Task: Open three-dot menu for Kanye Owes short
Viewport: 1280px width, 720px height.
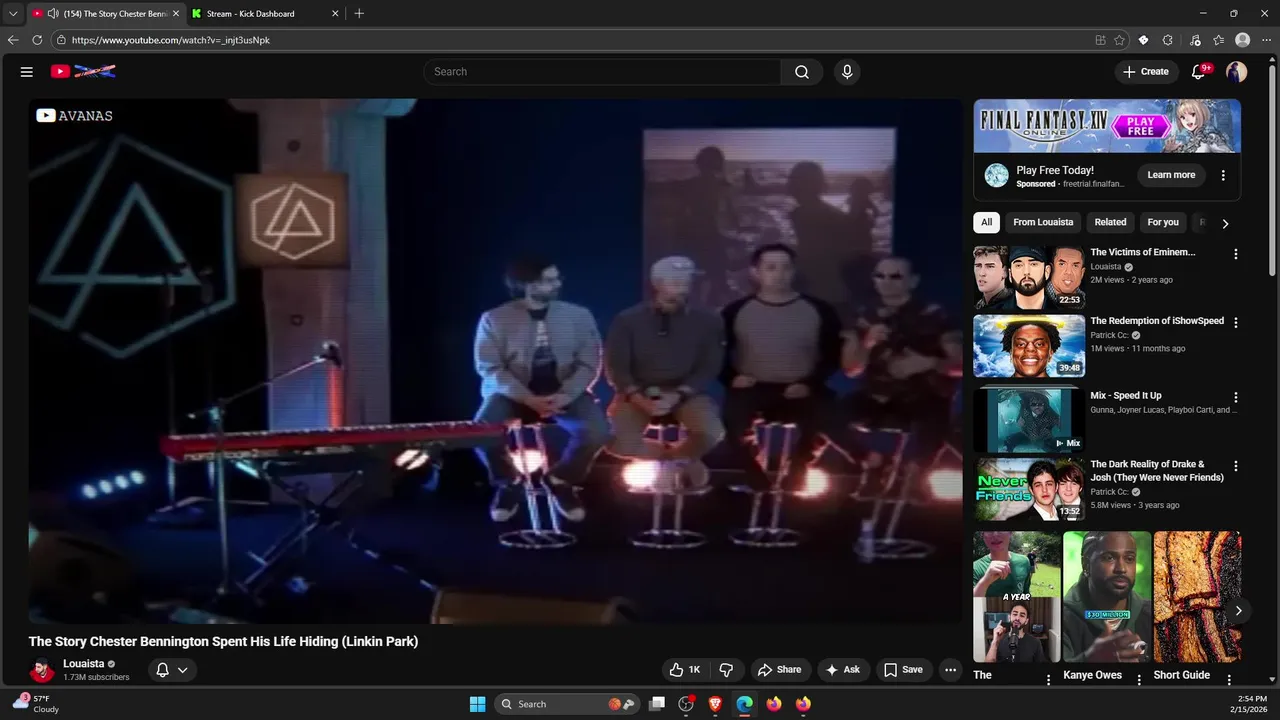Action: click(x=1139, y=680)
